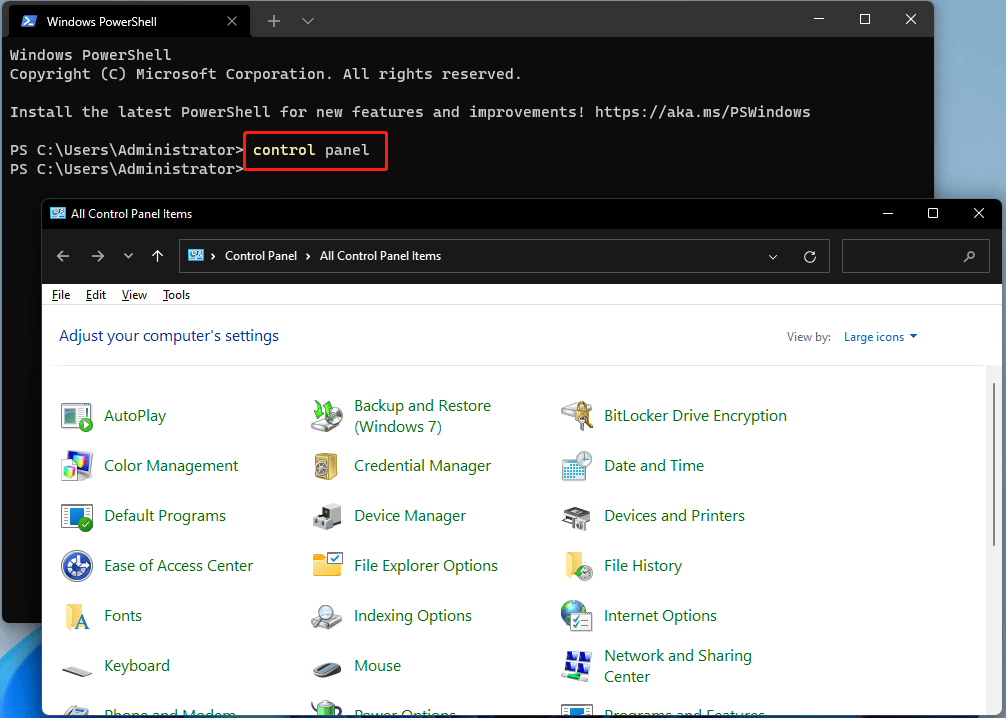
Task: Open the Date and Time link text
Action: pos(654,466)
